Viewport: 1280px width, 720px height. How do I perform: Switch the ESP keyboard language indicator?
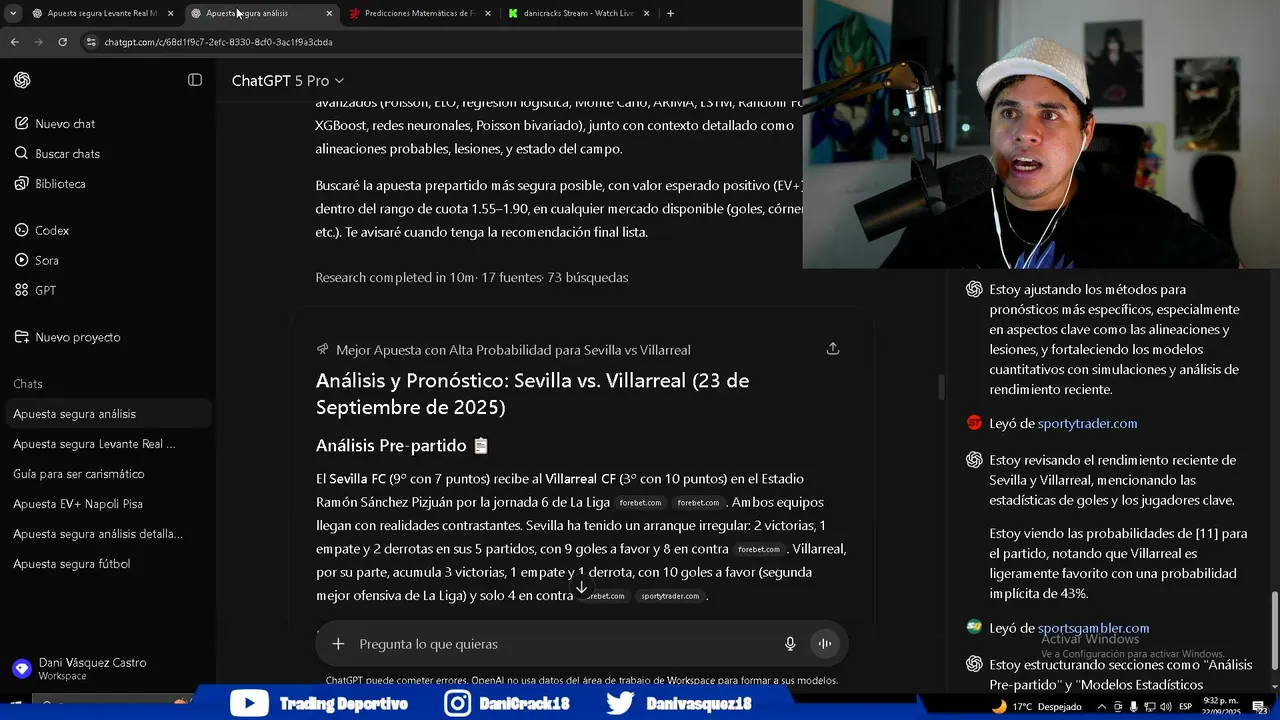[x=1185, y=706]
